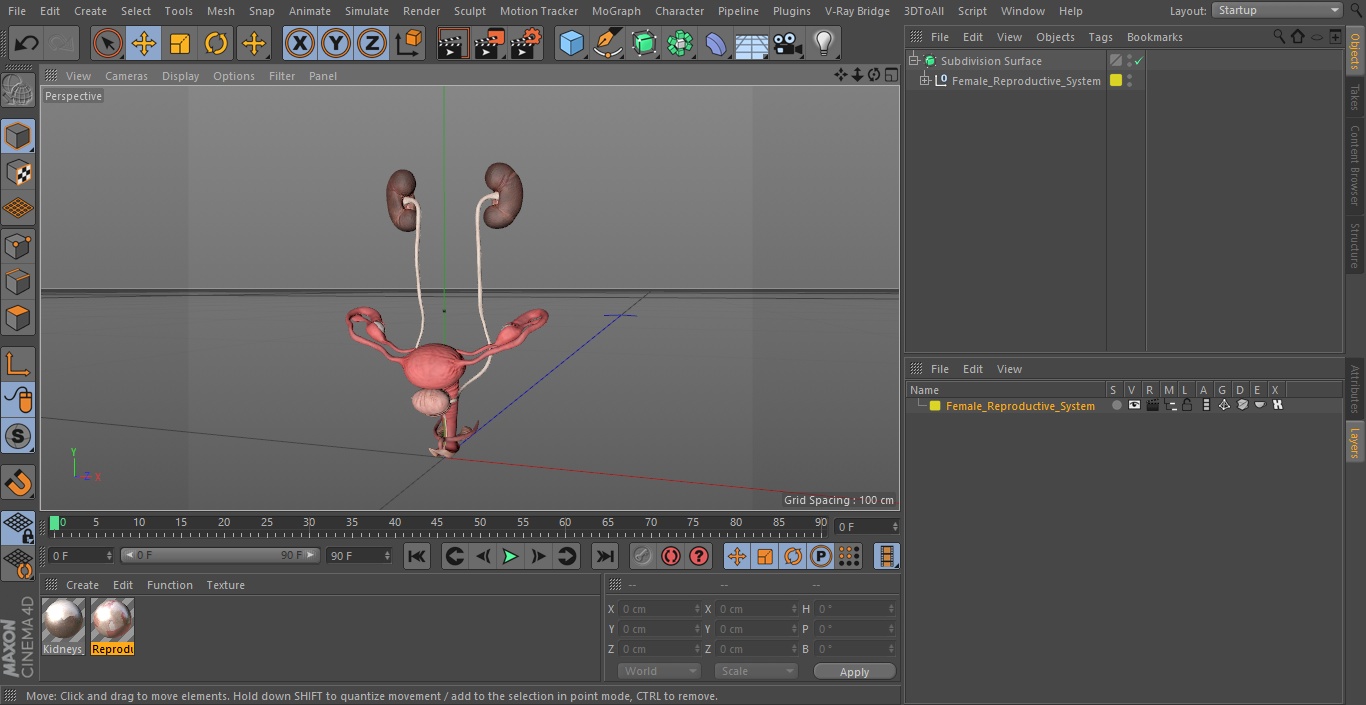The width and height of the screenshot is (1366, 705).
Task: Toggle Enable Axis tool
Action: coord(18,363)
